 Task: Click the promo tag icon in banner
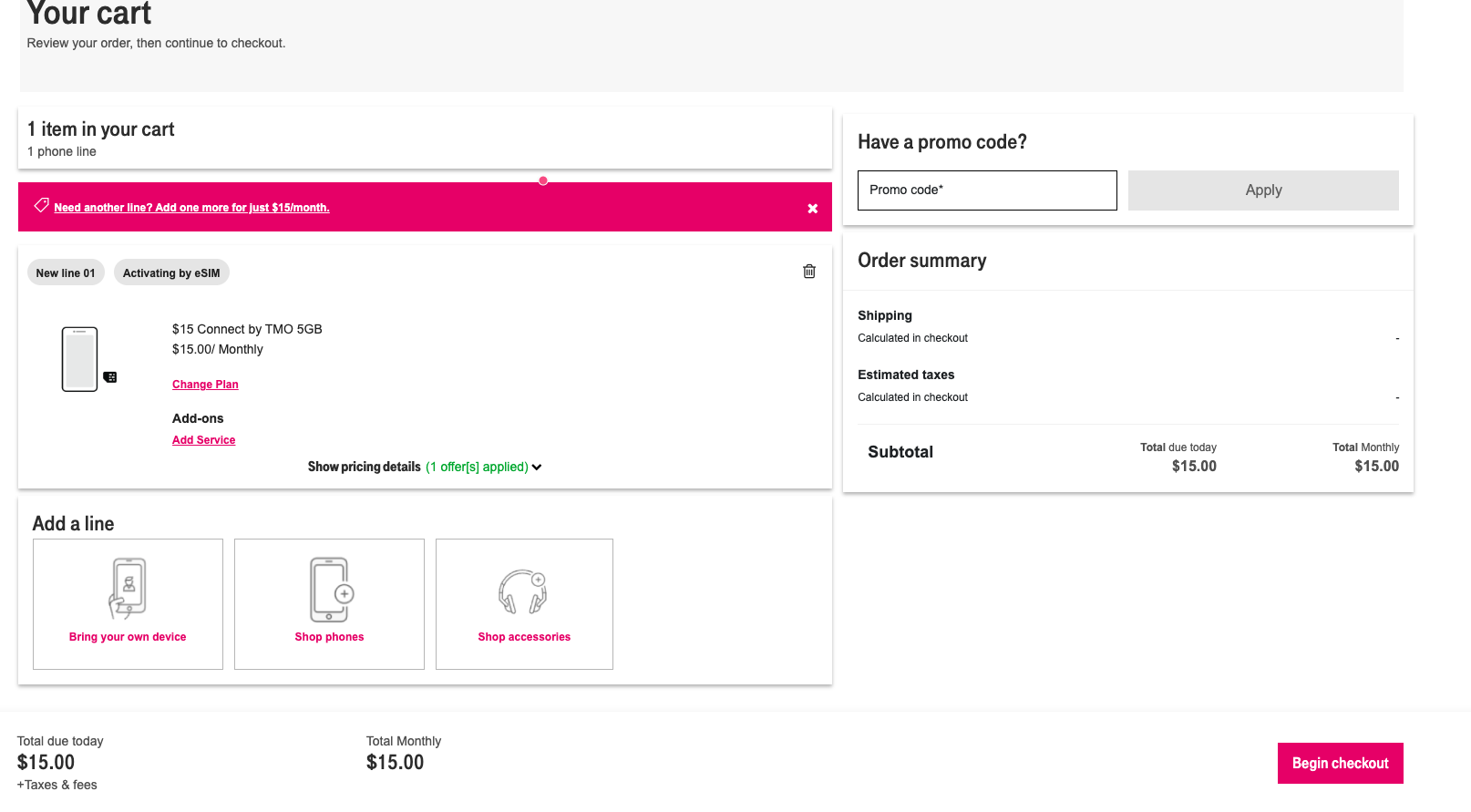coord(41,206)
